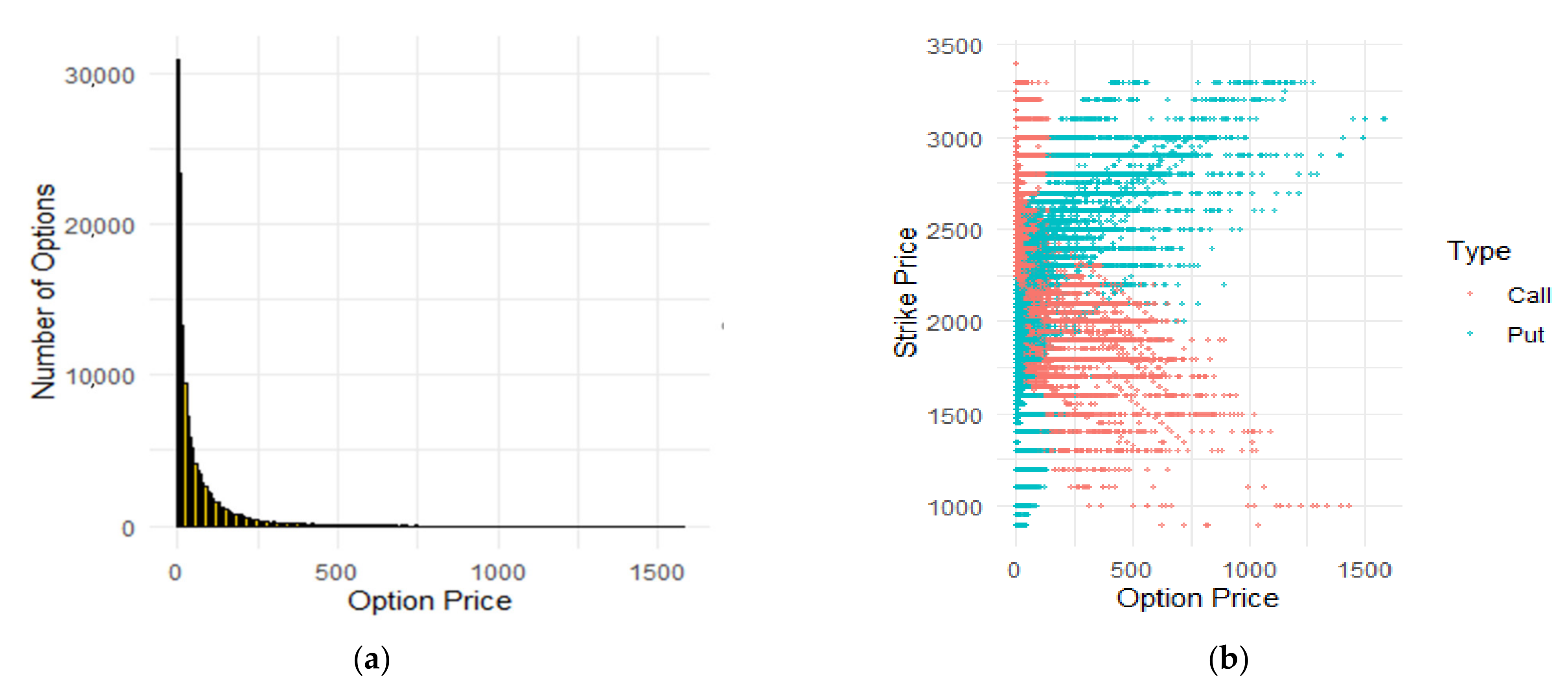Screen dimensions: 1568x692
Task: Click the teal Put legend marker
Action: click(x=1470, y=333)
